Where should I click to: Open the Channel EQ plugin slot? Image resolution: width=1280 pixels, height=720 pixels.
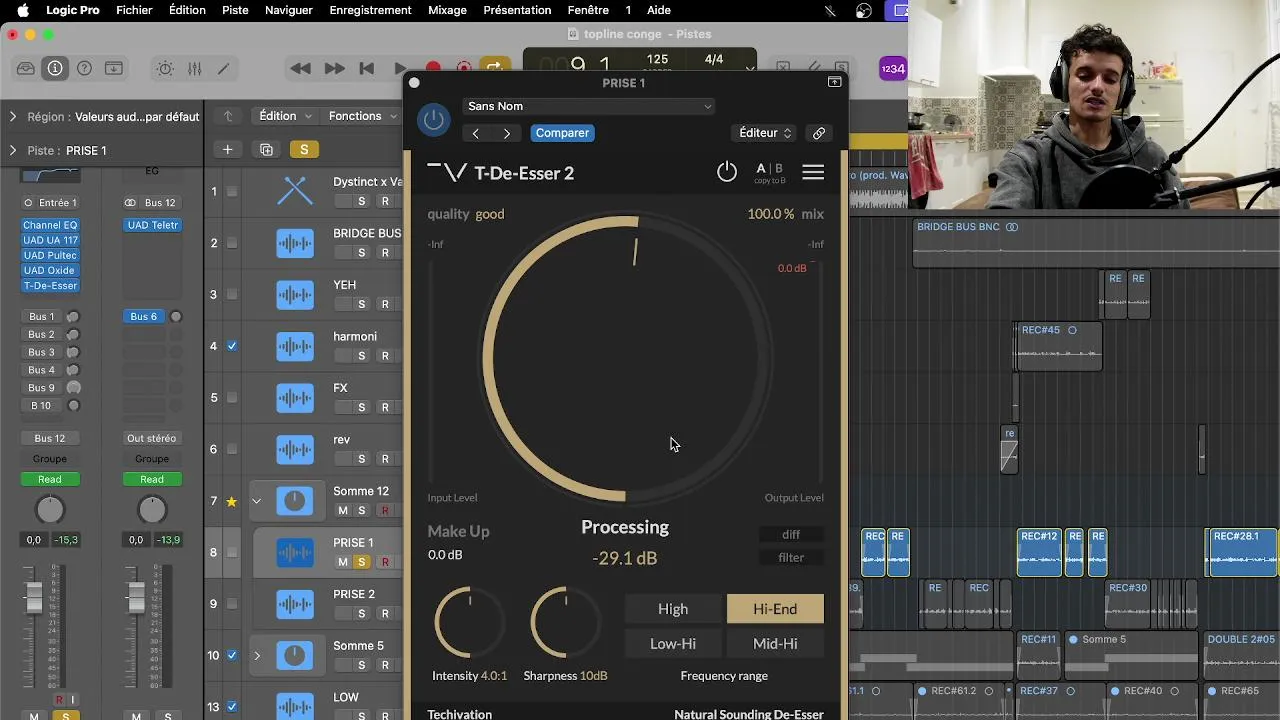(x=50, y=225)
